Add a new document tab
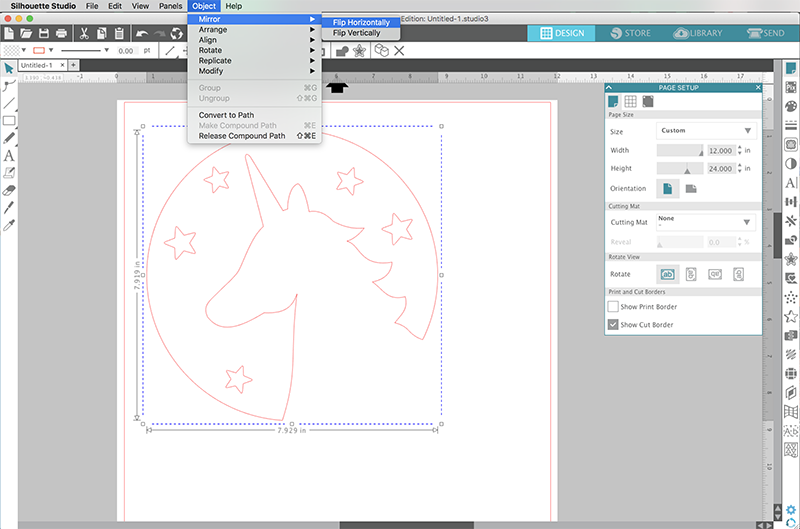This screenshot has width=800, height=529. tap(73, 65)
